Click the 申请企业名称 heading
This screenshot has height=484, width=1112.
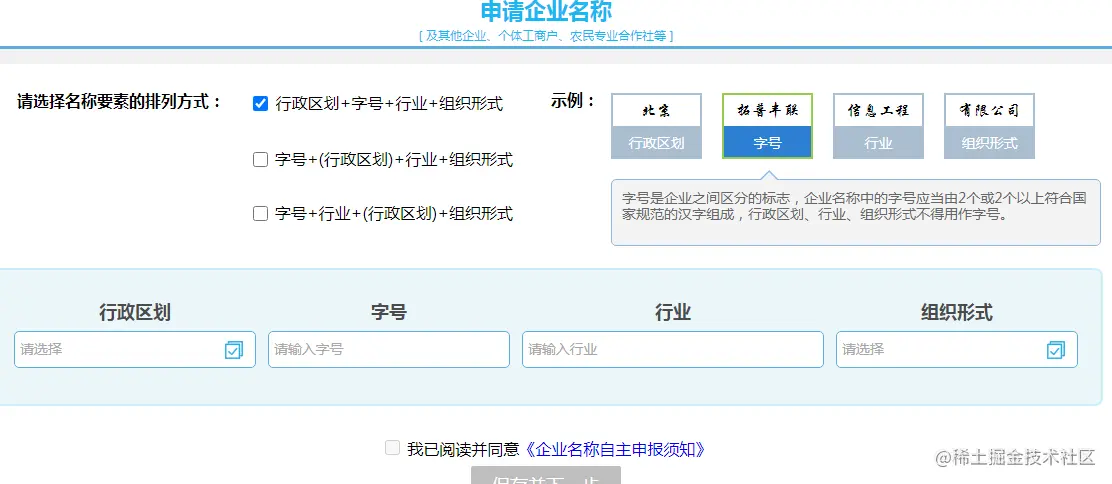click(x=546, y=11)
